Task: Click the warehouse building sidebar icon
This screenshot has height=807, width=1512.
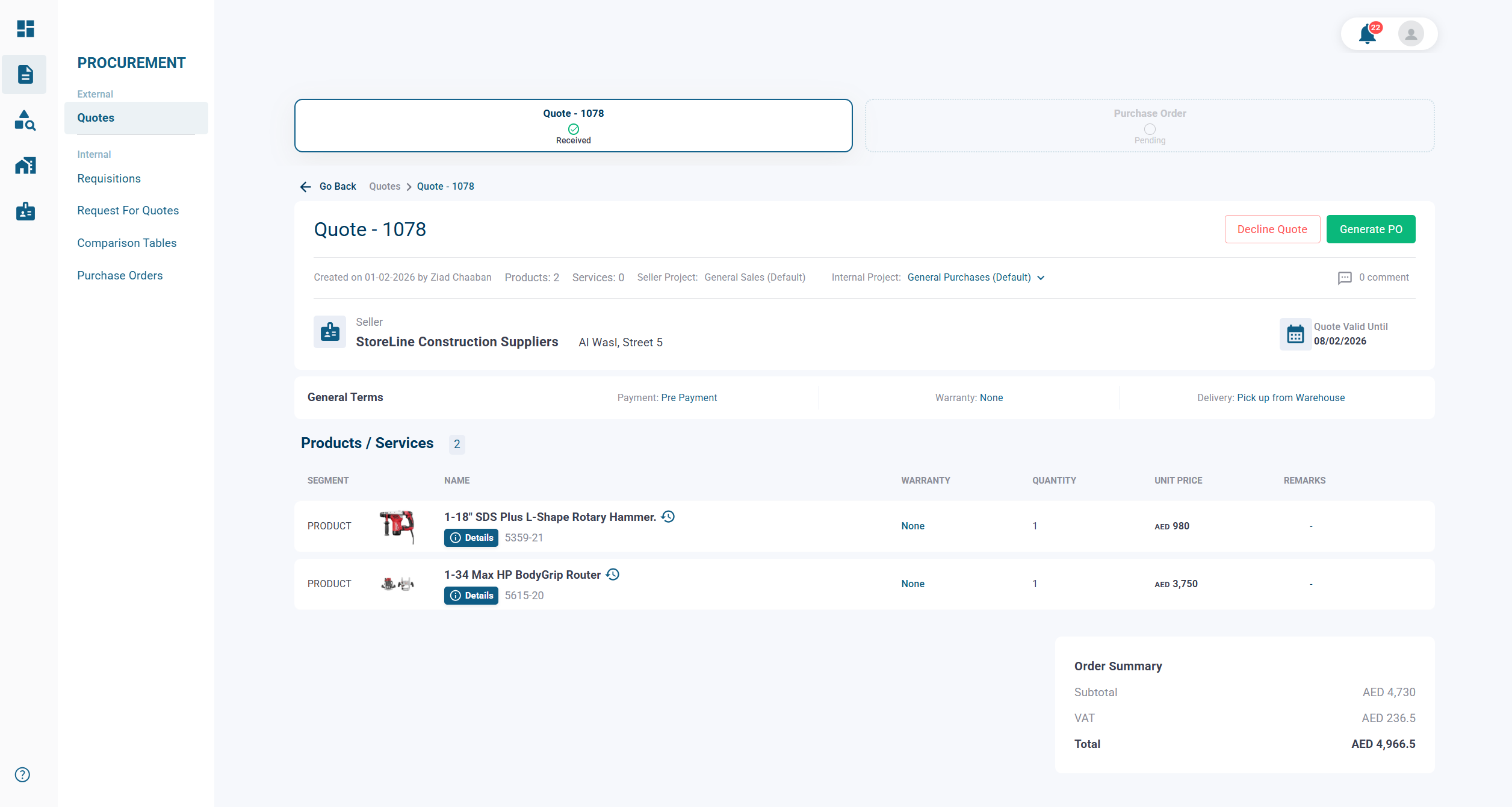Action: coord(25,166)
